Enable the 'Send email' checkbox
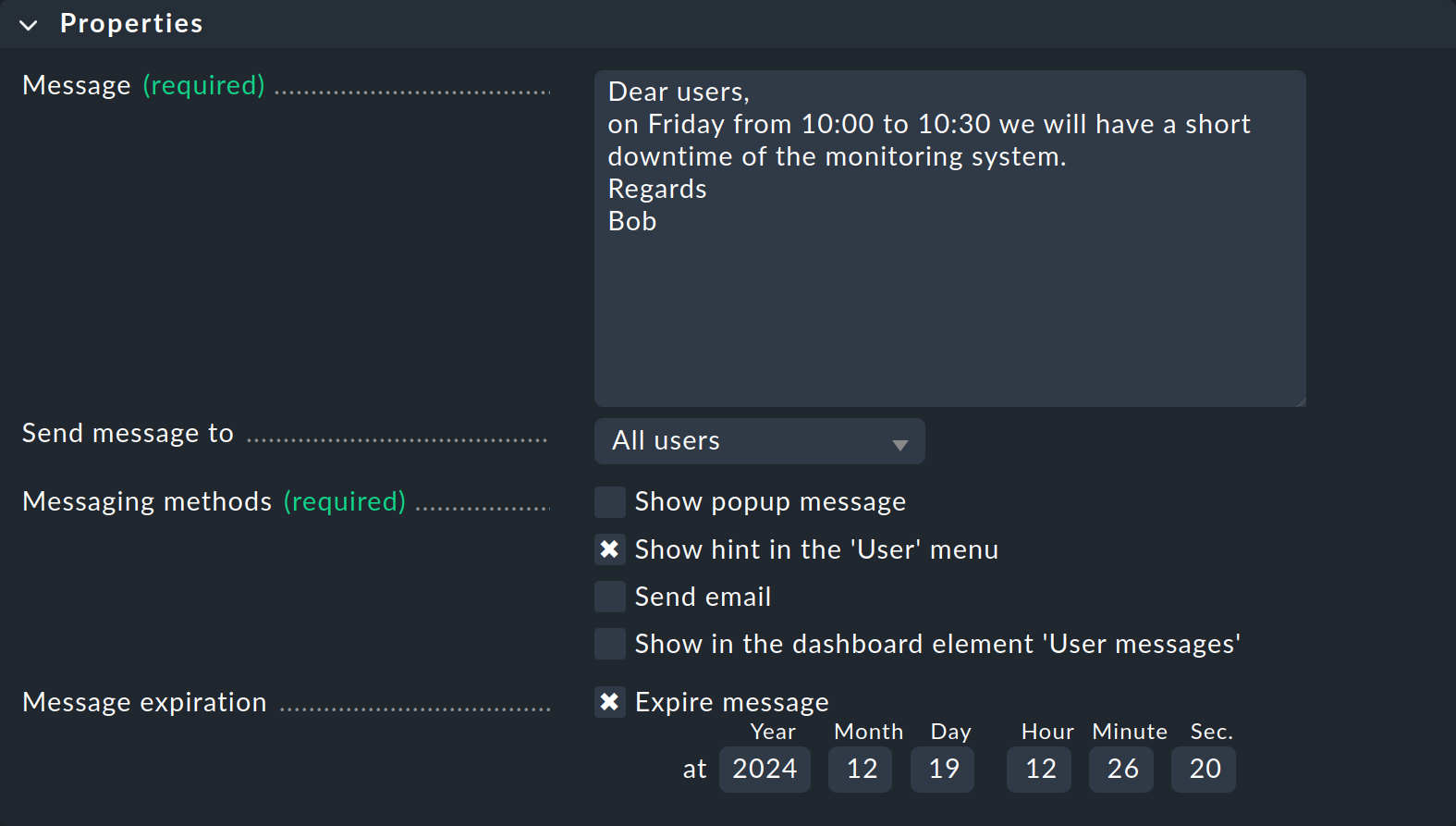Image resolution: width=1456 pixels, height=826 pixels. [609, 597]
